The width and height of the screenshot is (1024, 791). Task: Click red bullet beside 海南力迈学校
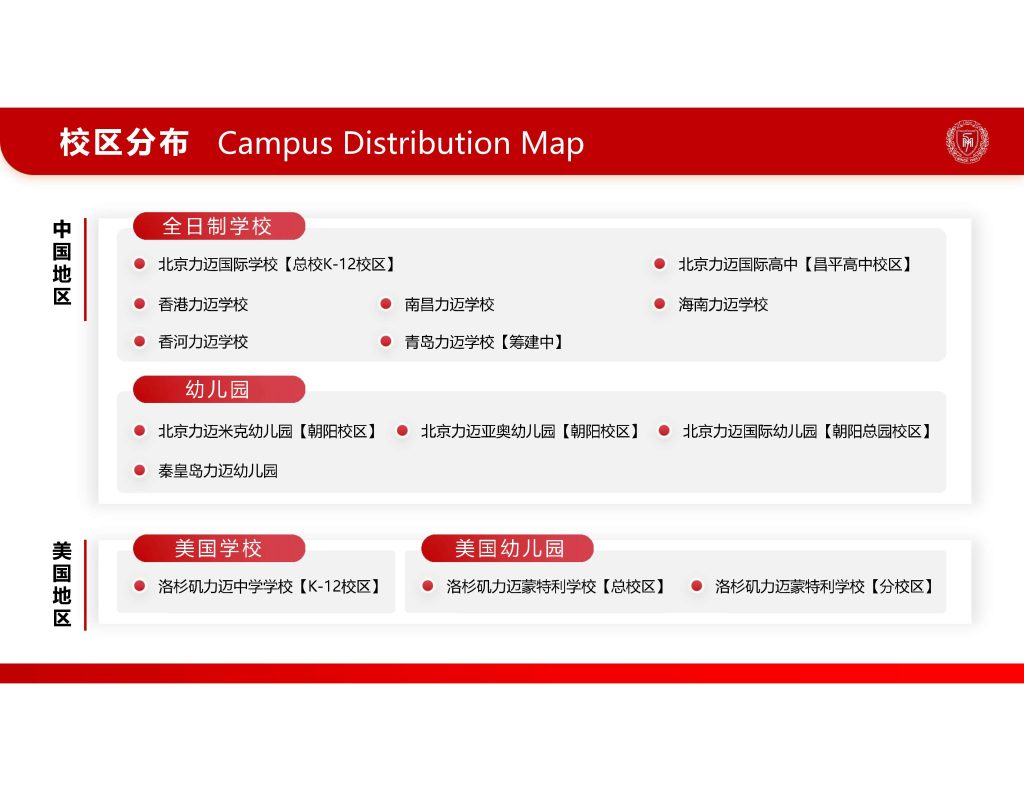pyautogui.click(x=660, y=304)
